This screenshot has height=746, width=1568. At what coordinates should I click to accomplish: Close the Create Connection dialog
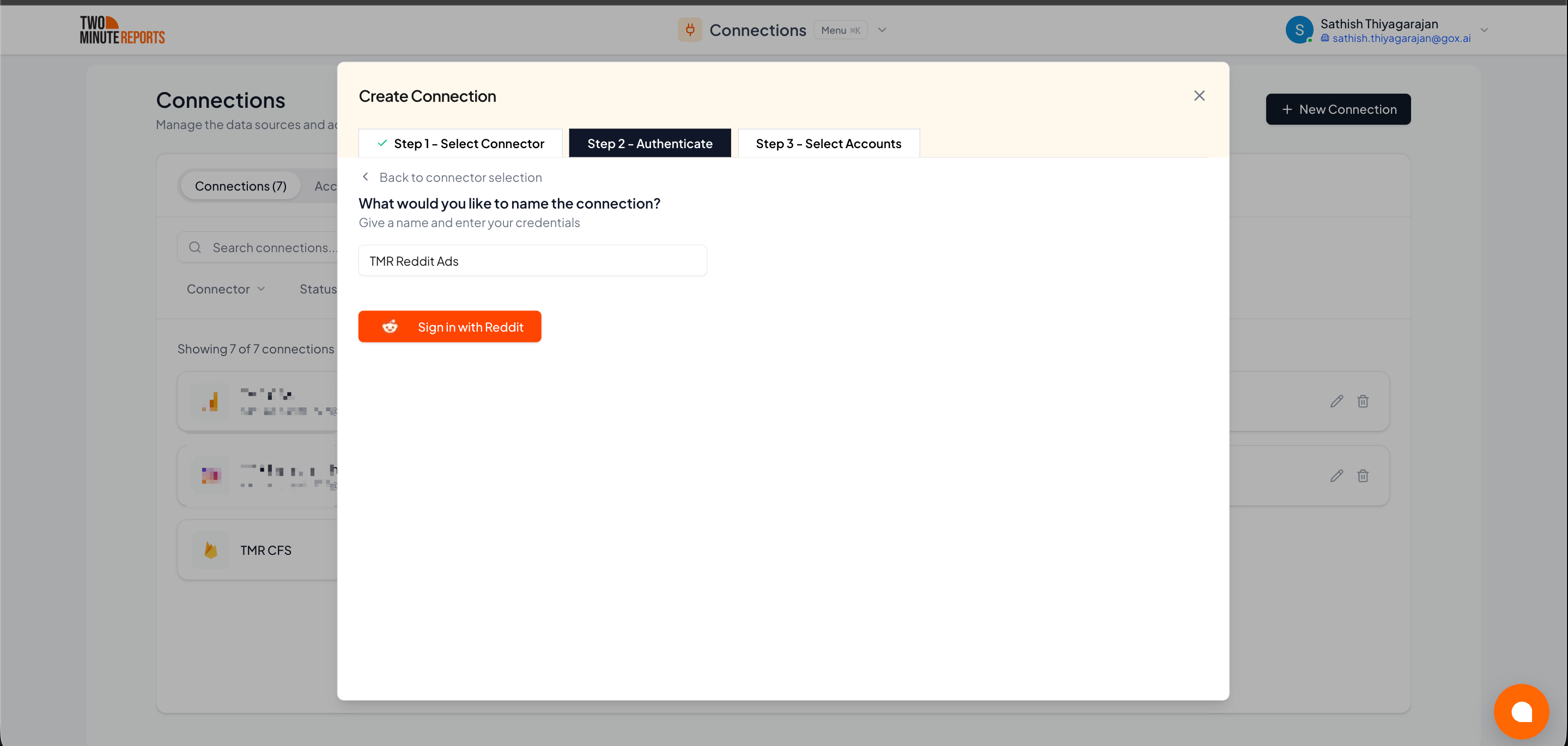click(1199, 95)
